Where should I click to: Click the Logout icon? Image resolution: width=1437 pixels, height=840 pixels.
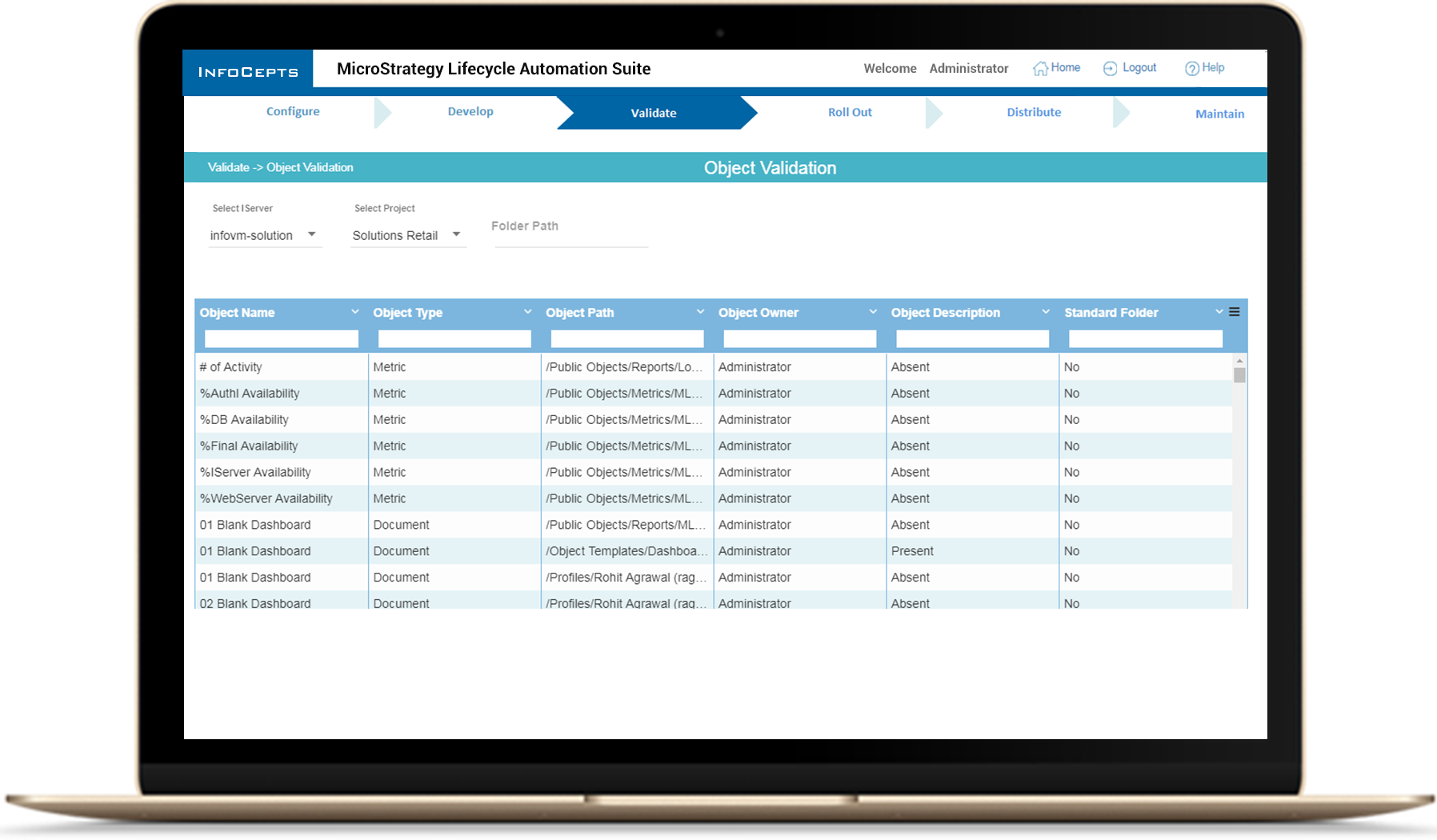pos(1110,69)
